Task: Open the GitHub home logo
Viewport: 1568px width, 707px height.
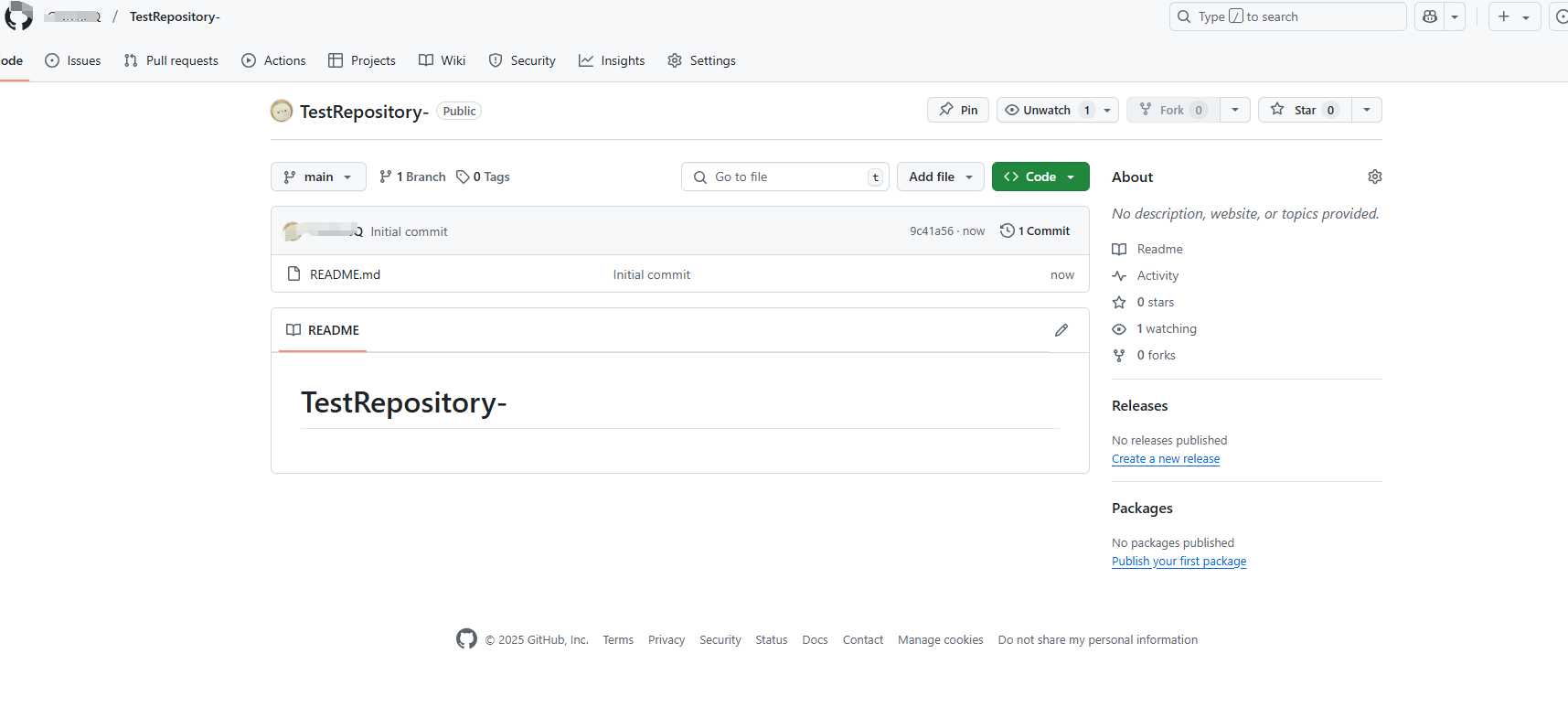Action: coord(19,16)
